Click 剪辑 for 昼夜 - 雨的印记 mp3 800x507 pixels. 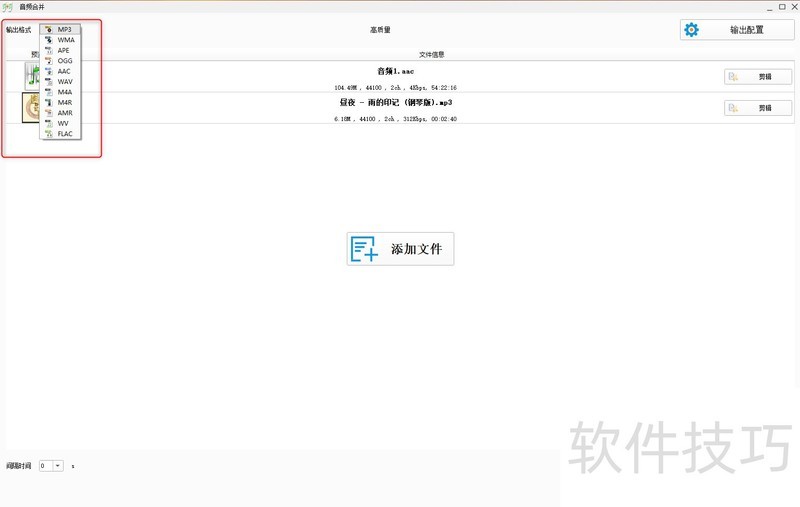(x=758, y=108)
